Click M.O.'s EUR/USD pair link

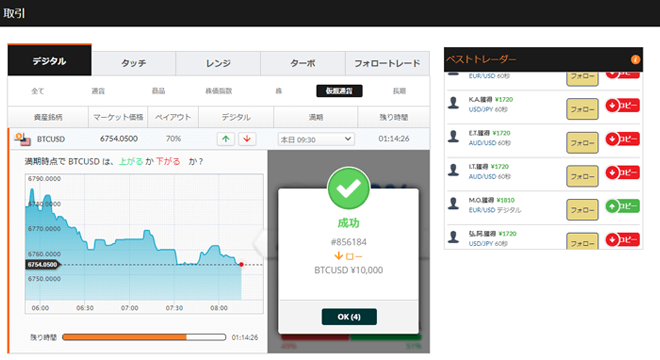point(482,210)
